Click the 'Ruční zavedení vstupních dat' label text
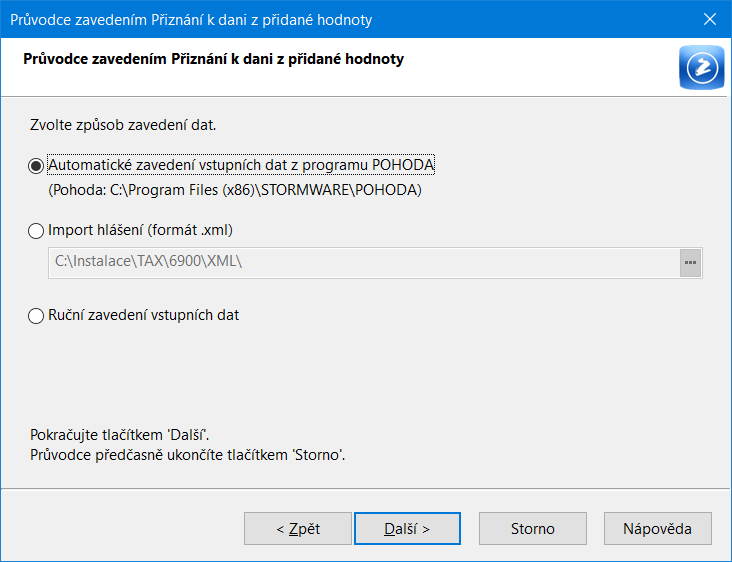The width and height of the screenshot is (732, 562). click(x=143, y=315)
